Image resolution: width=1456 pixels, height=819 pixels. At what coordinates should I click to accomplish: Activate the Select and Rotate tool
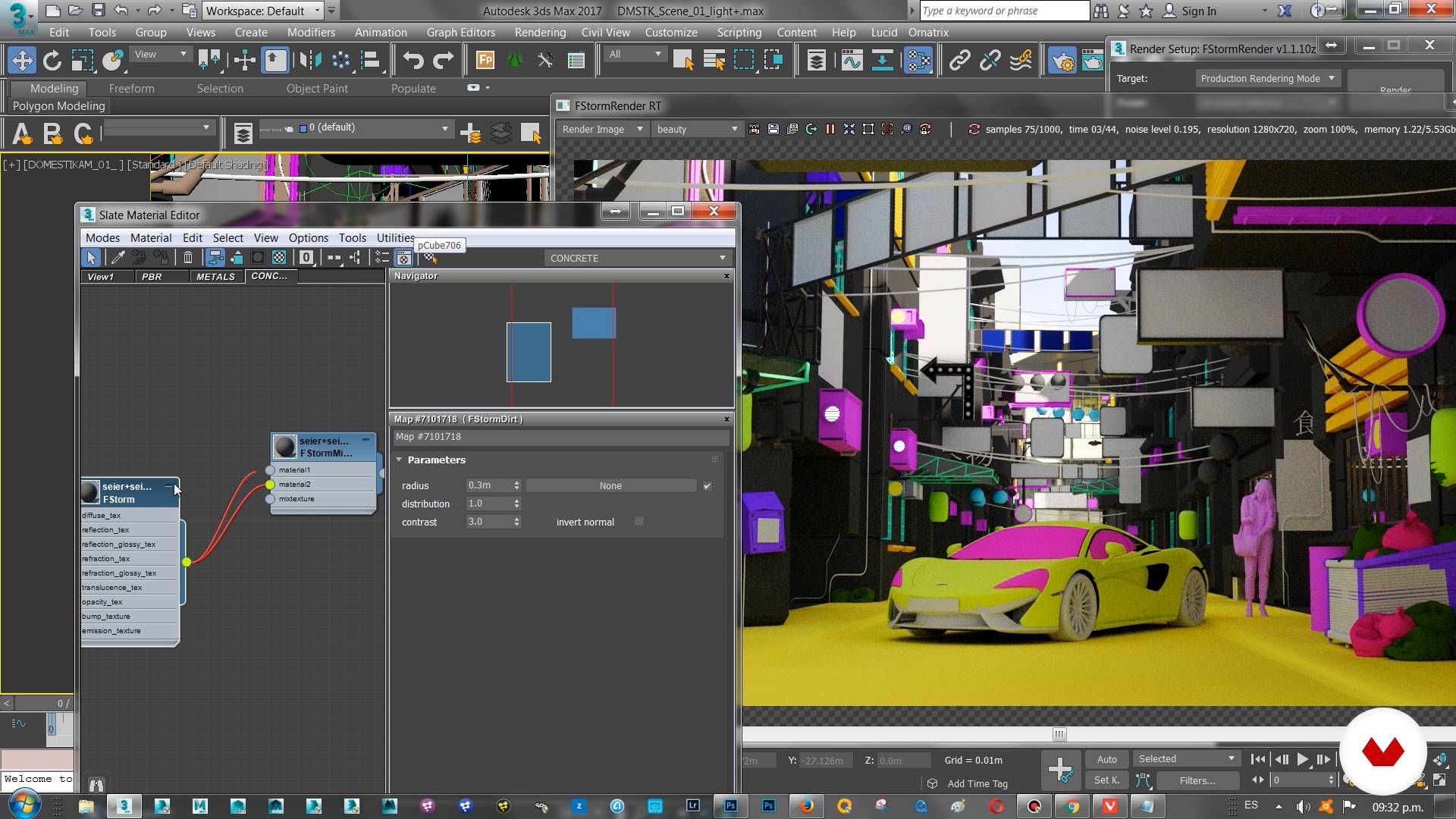(52, 61)
